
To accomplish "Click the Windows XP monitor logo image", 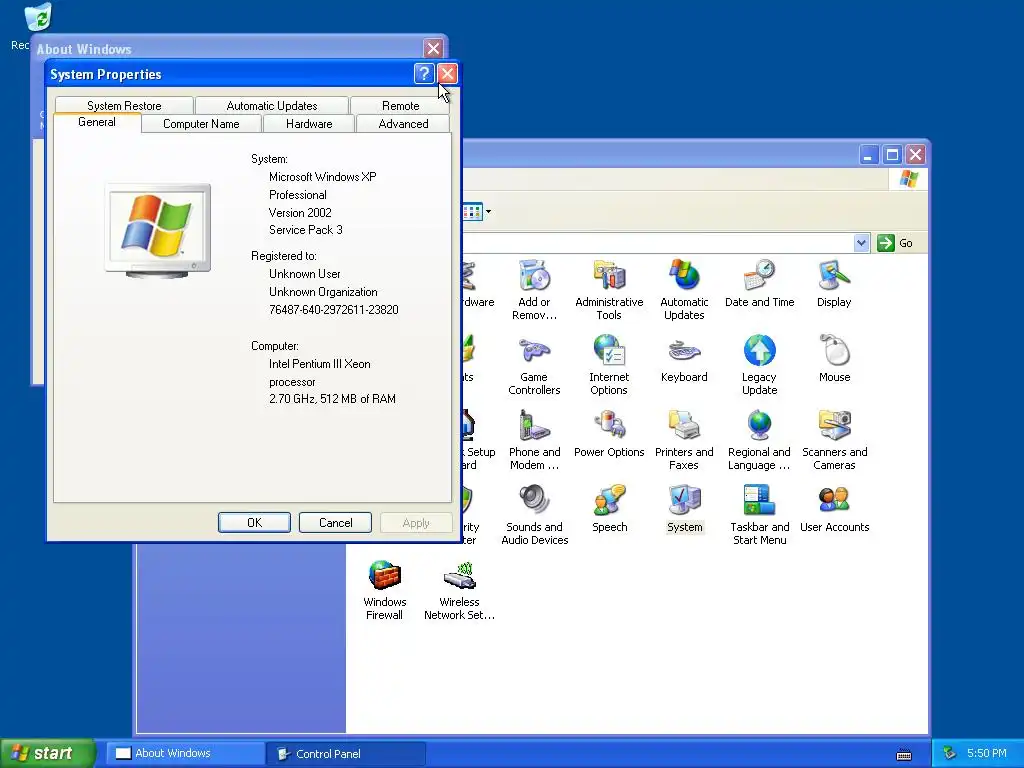I will (x=157, y=231).
